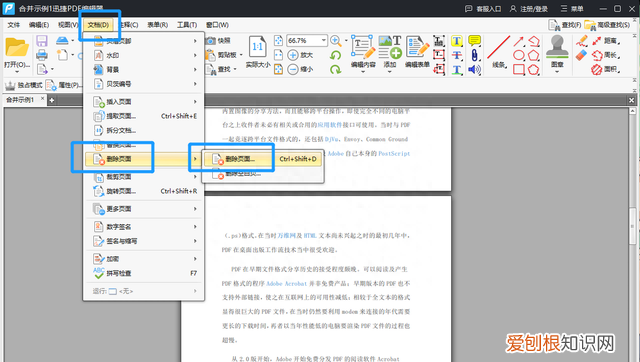Screen dimensions: 640x362
Task: Select the 编辑表单 (Edit form) tool
Action: click(417, 52)
